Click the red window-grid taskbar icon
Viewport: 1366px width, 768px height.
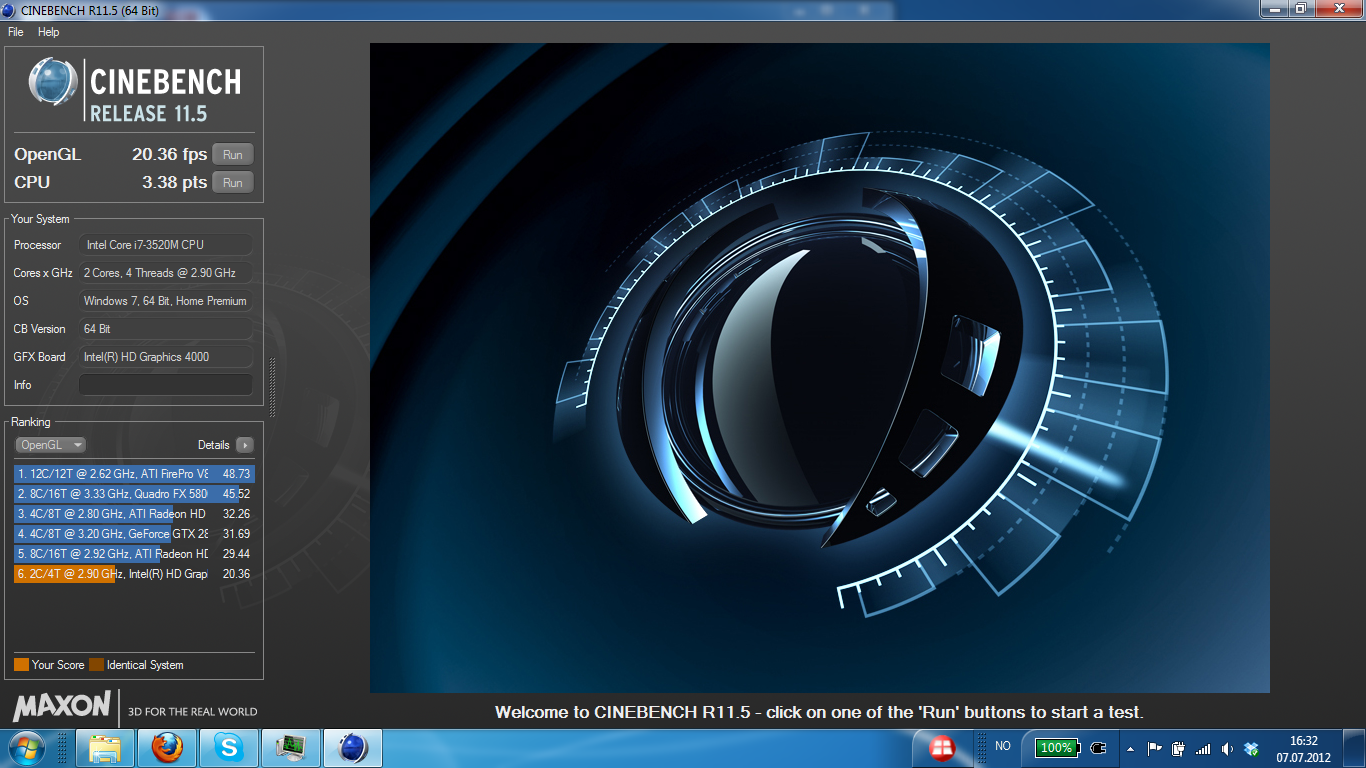(x=941, y=748)
